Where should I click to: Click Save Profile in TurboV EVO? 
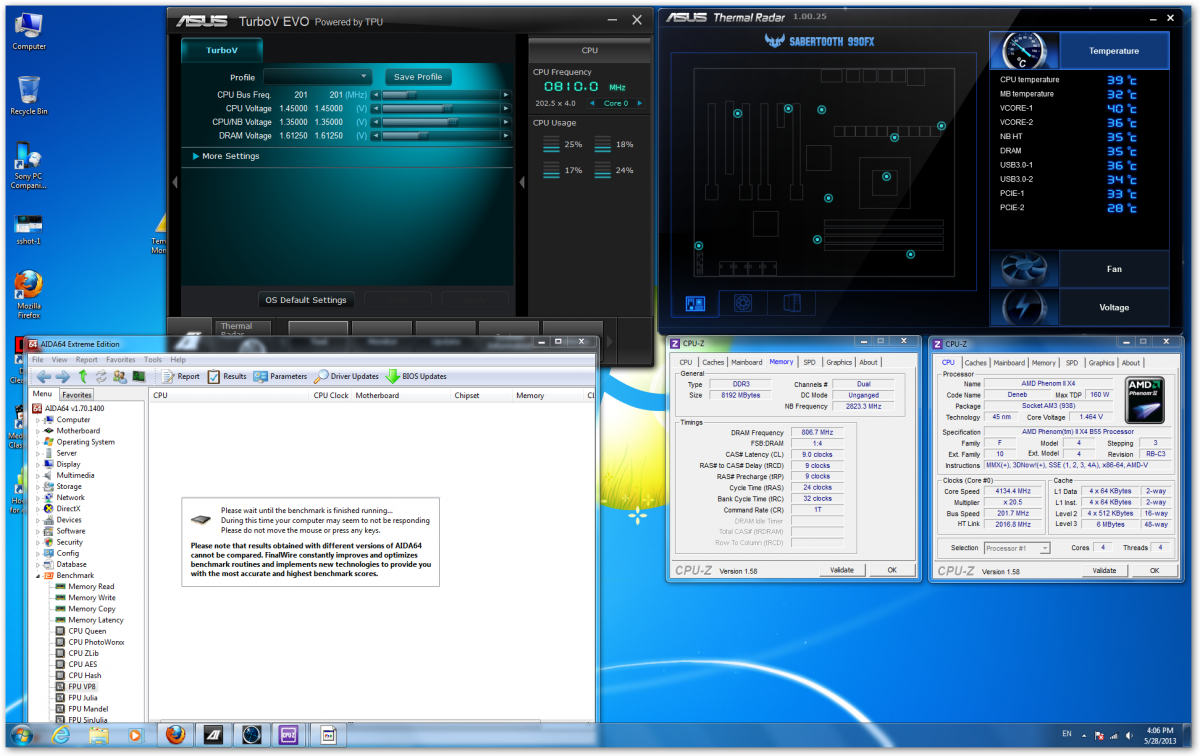coord(418,77)
